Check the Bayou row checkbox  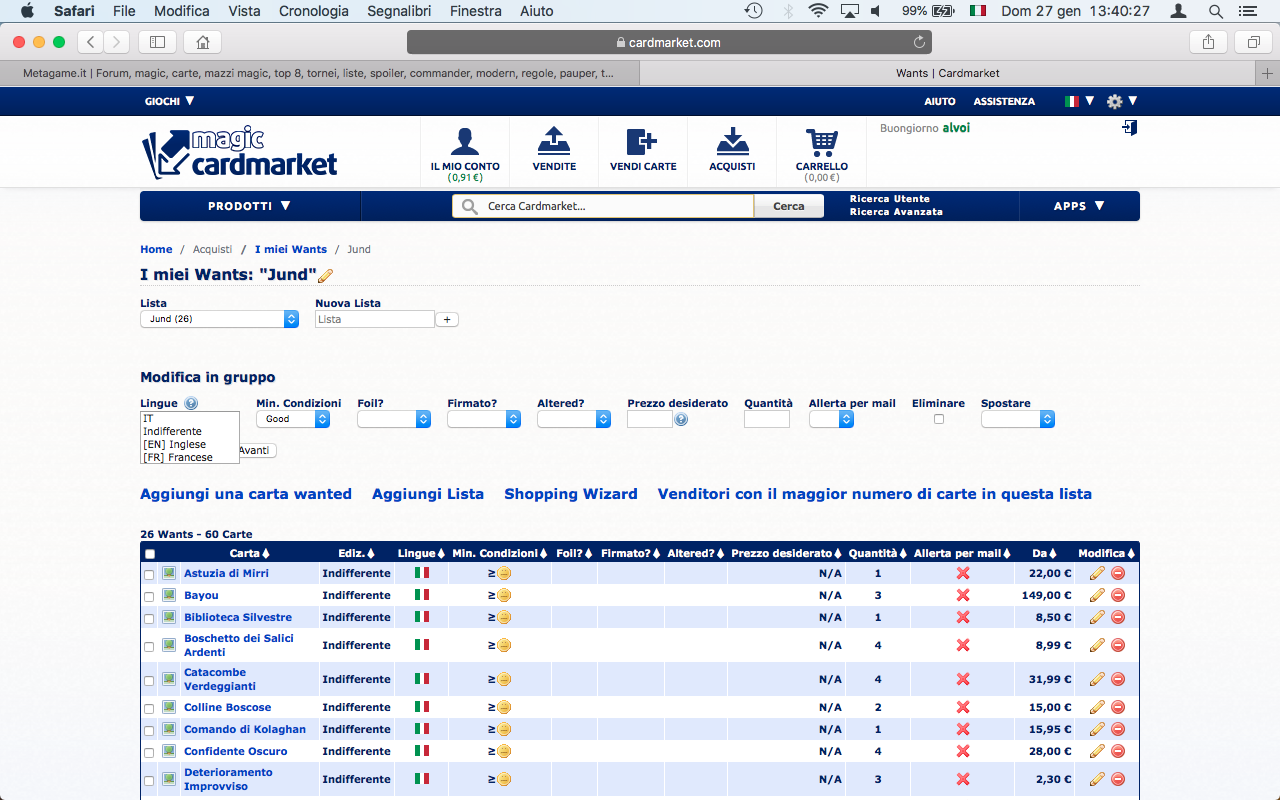coord(149,597)
